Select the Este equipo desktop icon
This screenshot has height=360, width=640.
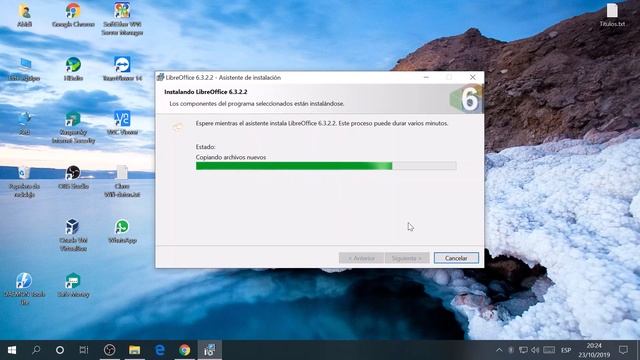[24, 69]
